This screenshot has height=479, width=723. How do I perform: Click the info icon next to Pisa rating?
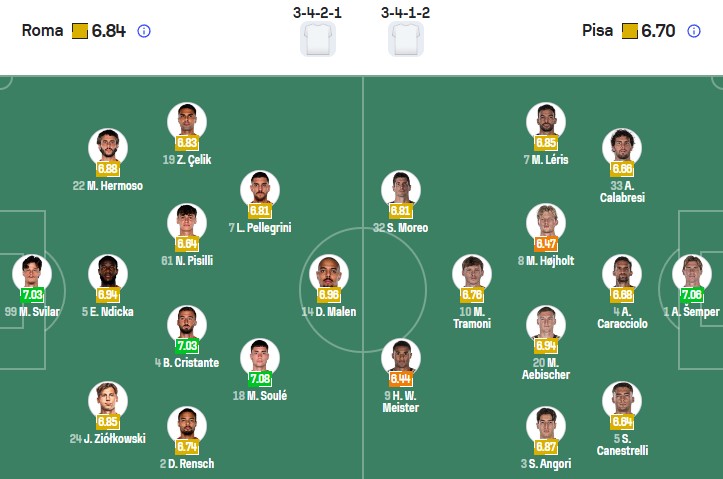point(694,31)
